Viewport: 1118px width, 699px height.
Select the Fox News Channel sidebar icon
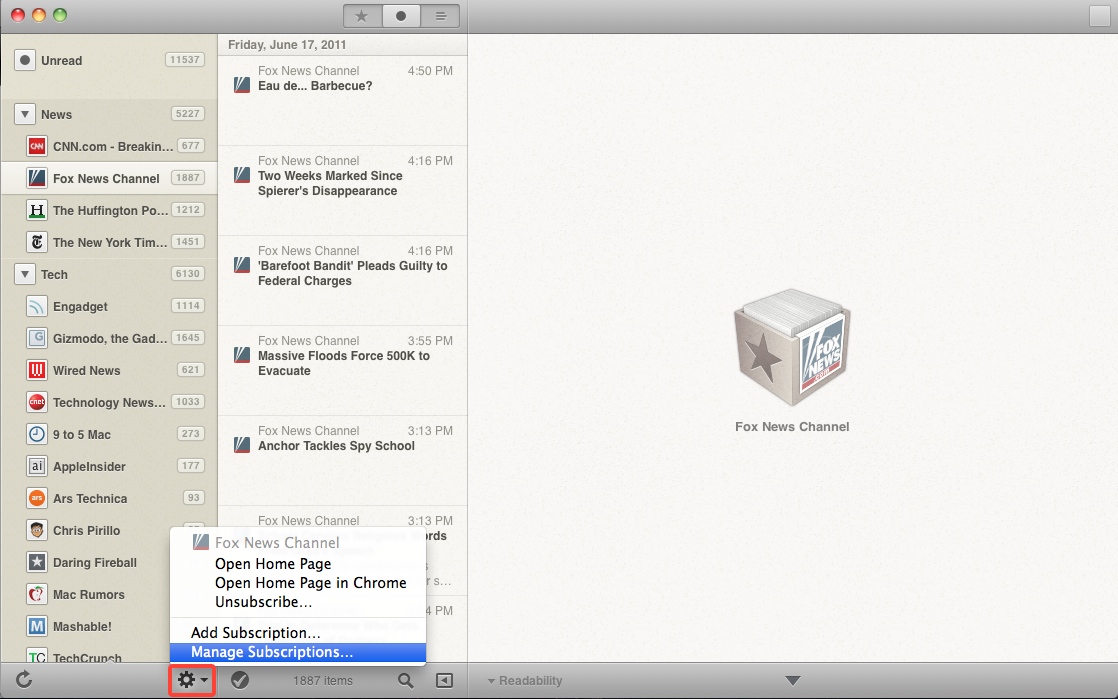coord(36,178)
